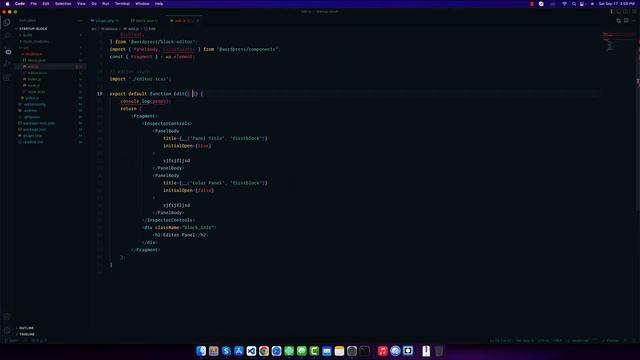Collapse the firstblock folder
Image resolution: width=640 pixels, height=360 pixels.
(x=33, y=54)
